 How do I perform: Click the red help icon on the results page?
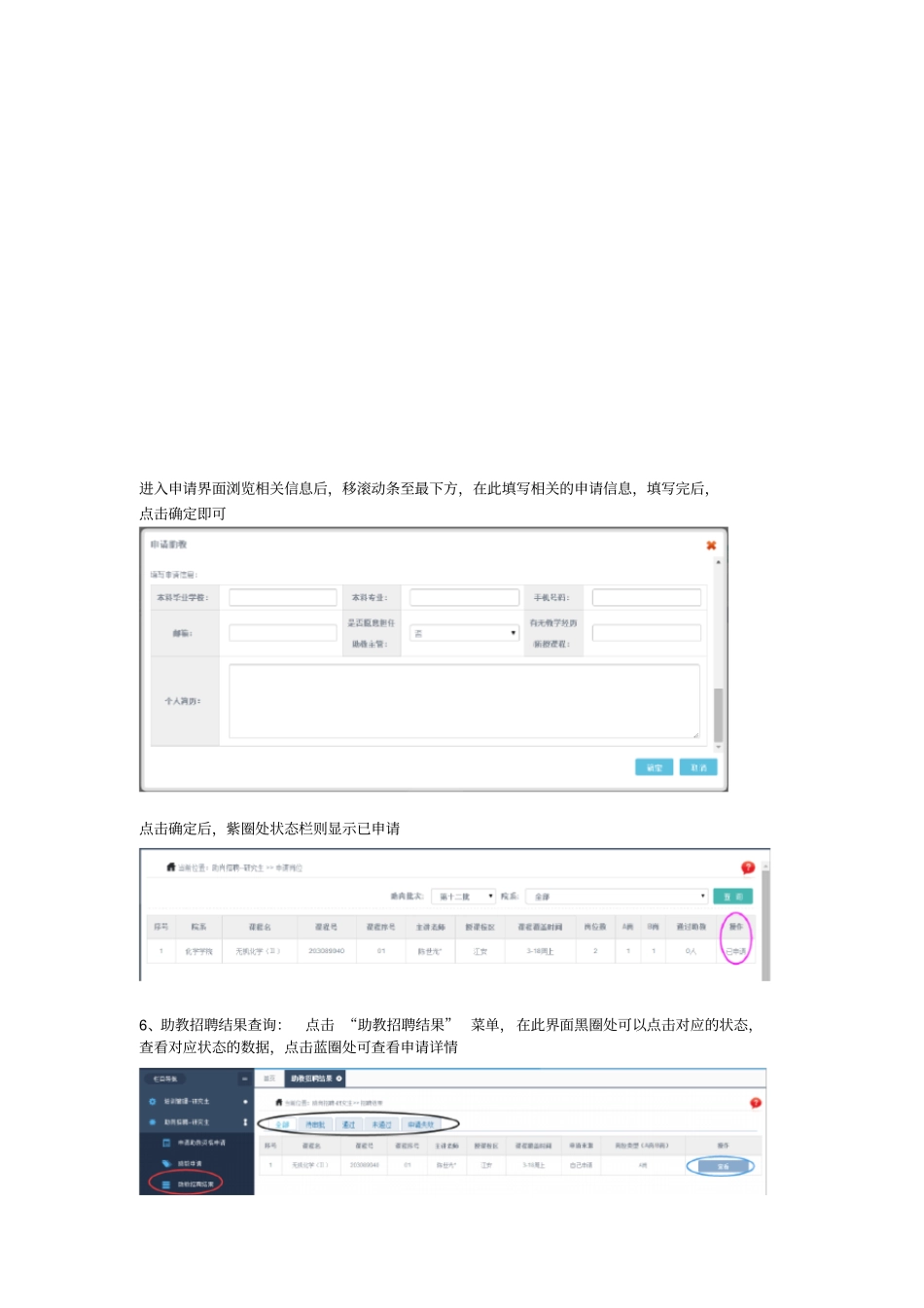756,1103
